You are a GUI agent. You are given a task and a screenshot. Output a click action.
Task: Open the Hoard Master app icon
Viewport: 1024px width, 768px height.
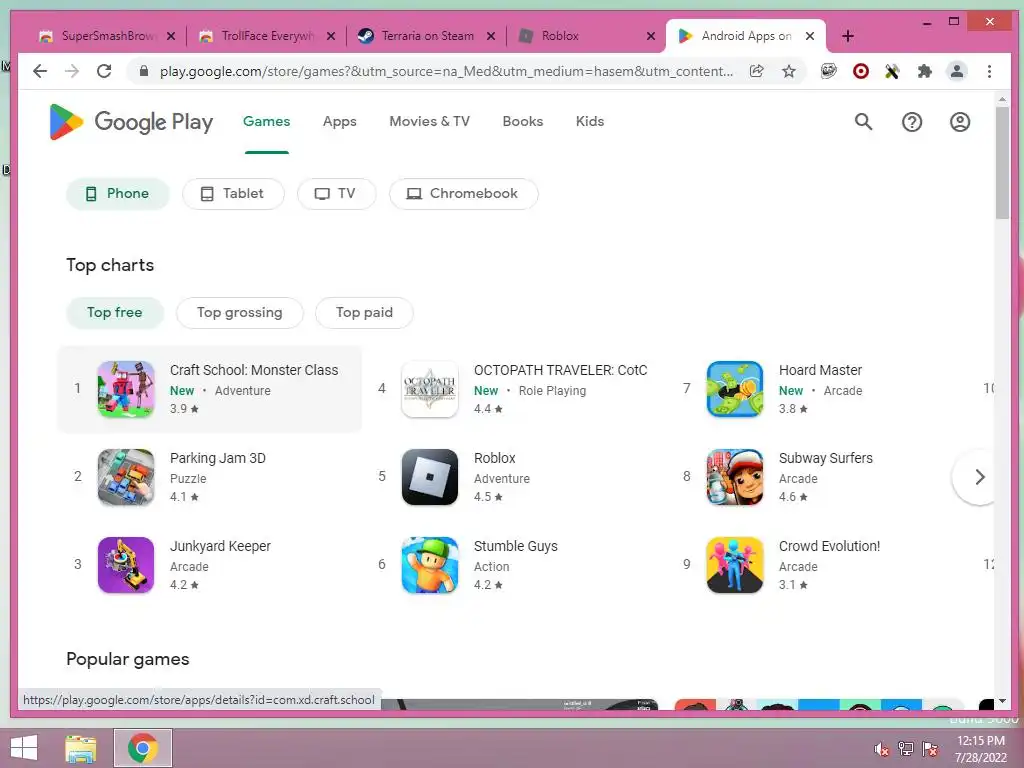pos(735,389)
